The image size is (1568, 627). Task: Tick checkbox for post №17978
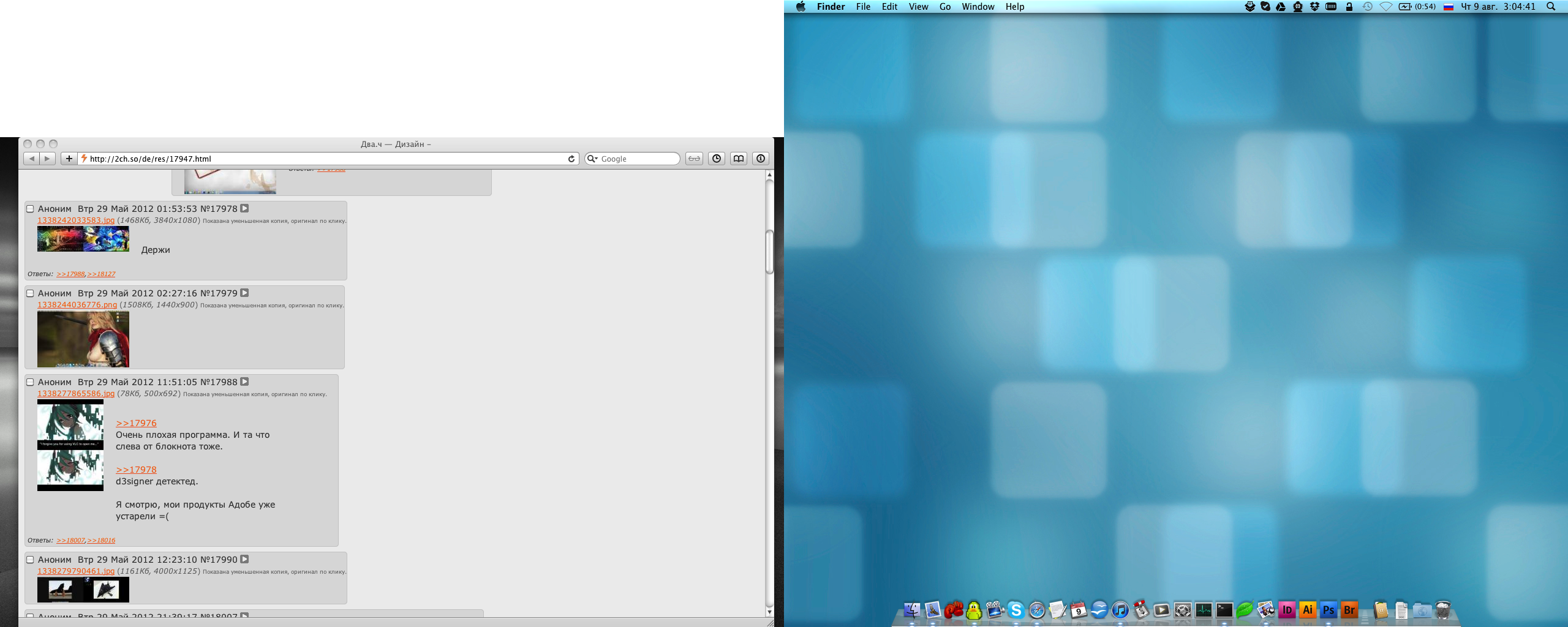point(30,209)
